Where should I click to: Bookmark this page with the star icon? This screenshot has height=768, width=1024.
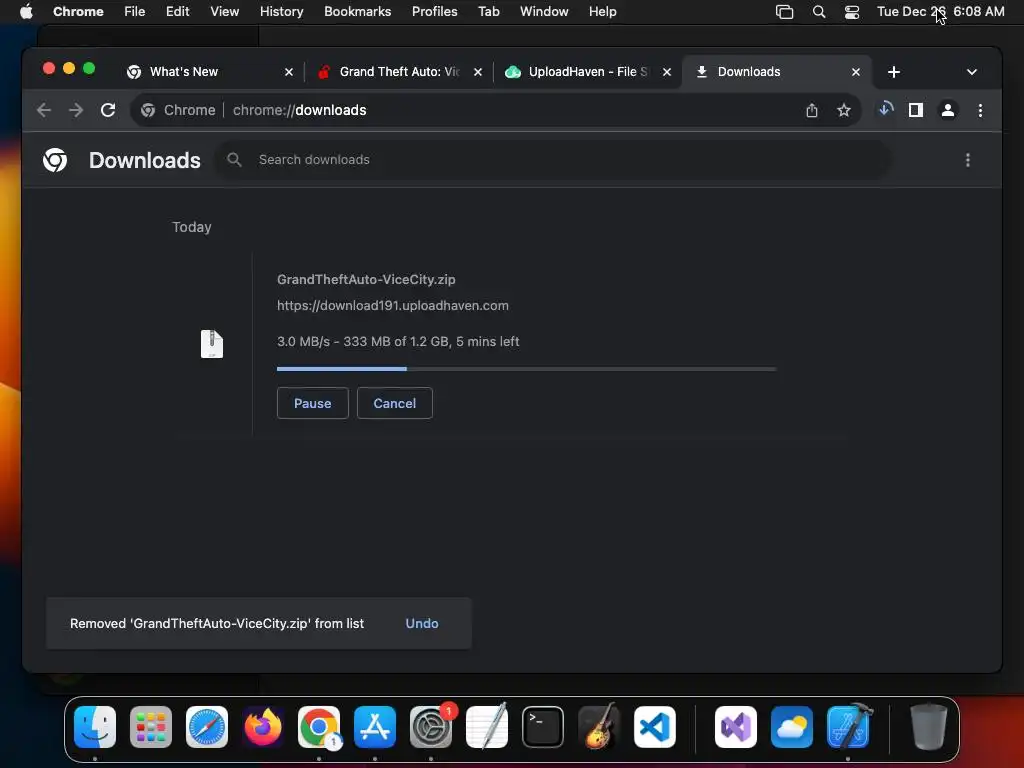pyautogui.click(x=844, y=110)
